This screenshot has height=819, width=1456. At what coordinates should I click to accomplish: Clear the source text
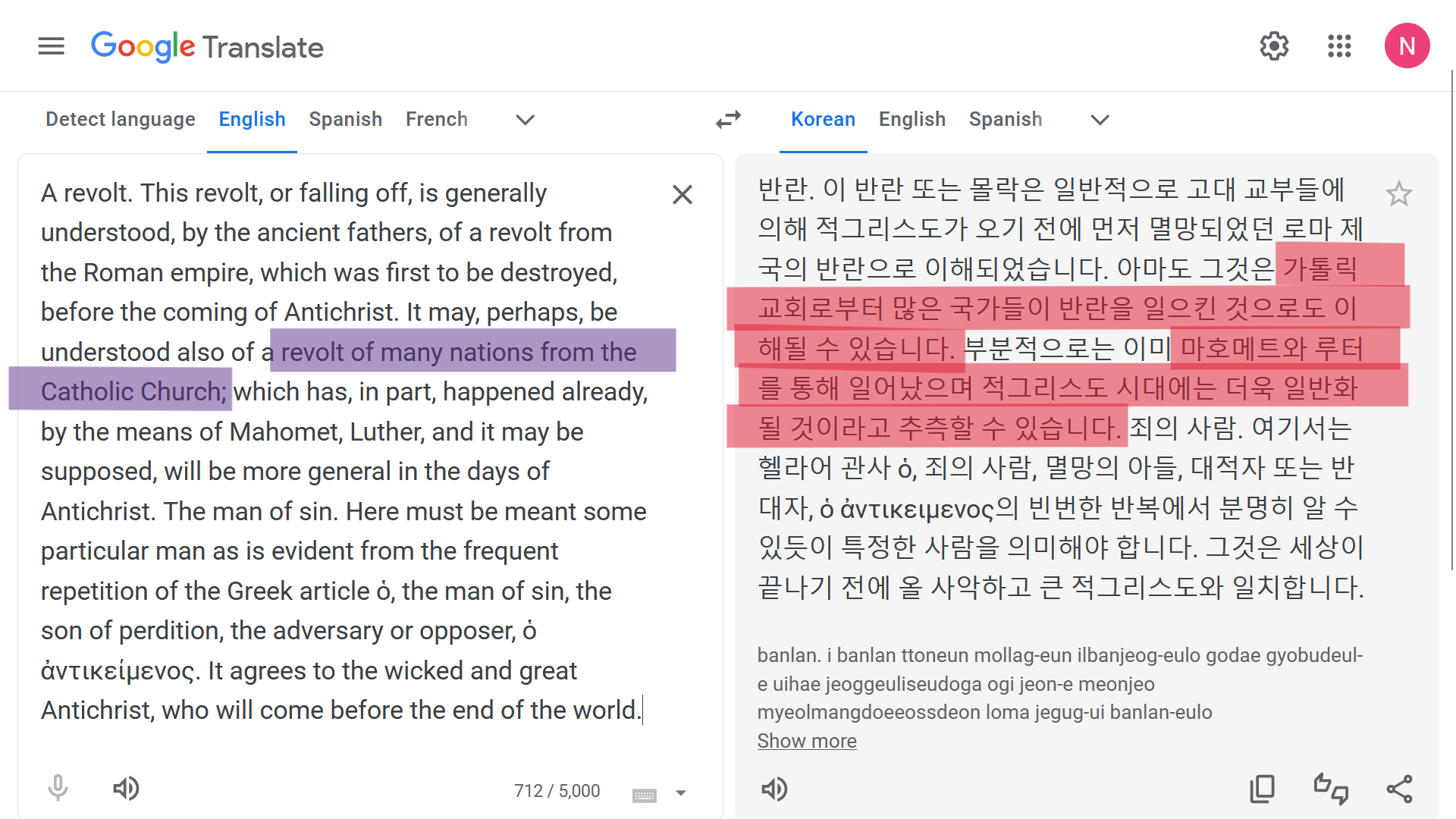(x=682, y=195)
